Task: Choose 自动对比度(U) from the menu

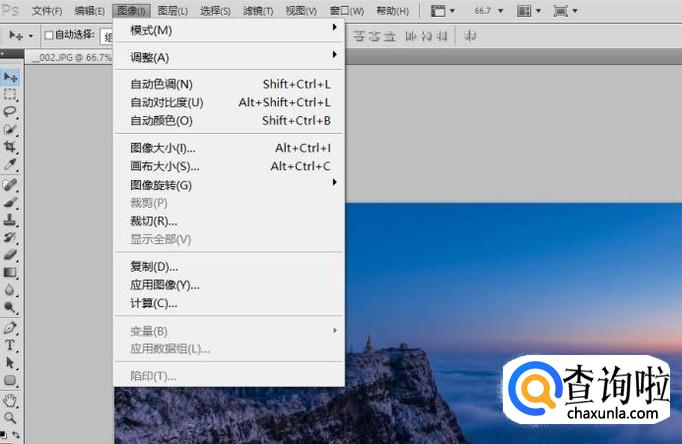Action: pyautogui.click(x=229, y=102)
